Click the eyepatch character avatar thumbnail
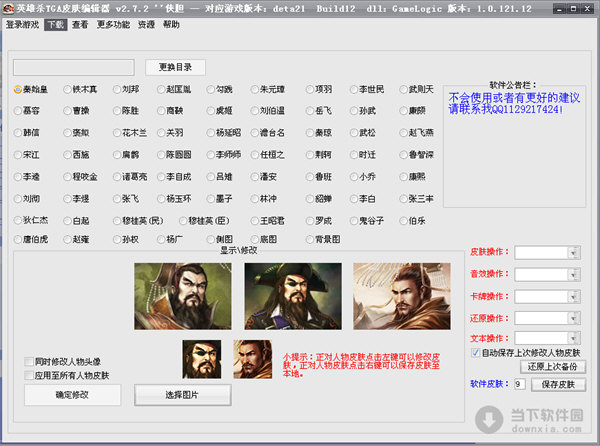 pyautogui.click(x=201, y=359)
